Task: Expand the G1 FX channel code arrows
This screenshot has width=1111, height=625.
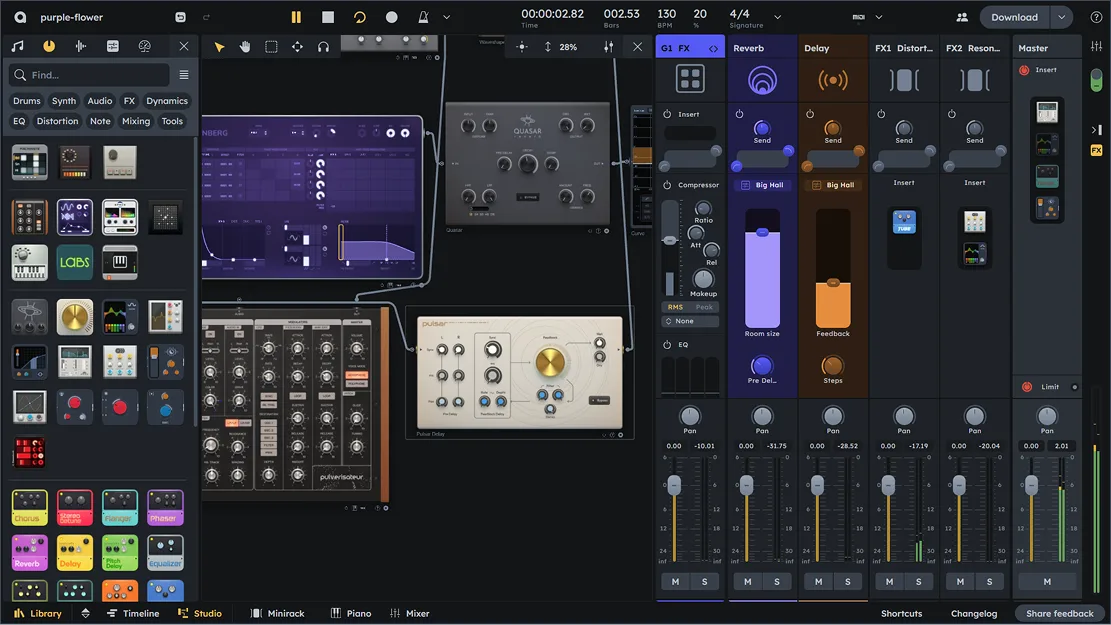Action: (713, 48)
